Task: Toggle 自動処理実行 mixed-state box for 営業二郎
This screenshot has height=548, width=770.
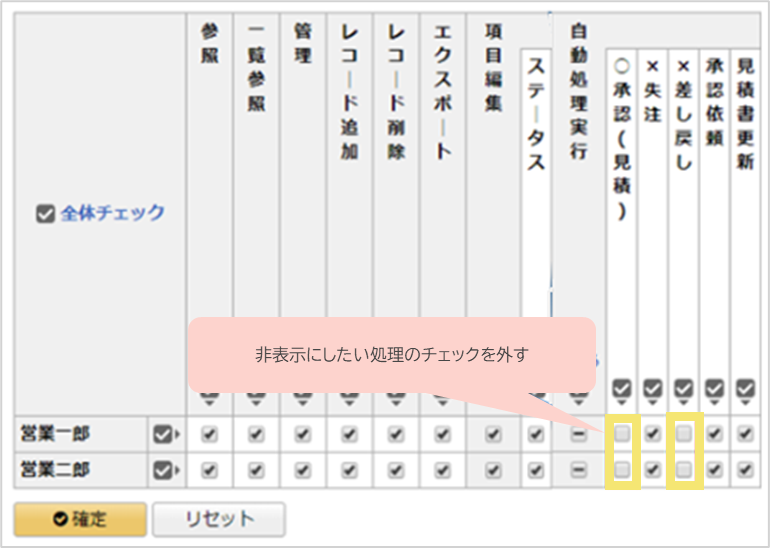Action: coord(578,470)
